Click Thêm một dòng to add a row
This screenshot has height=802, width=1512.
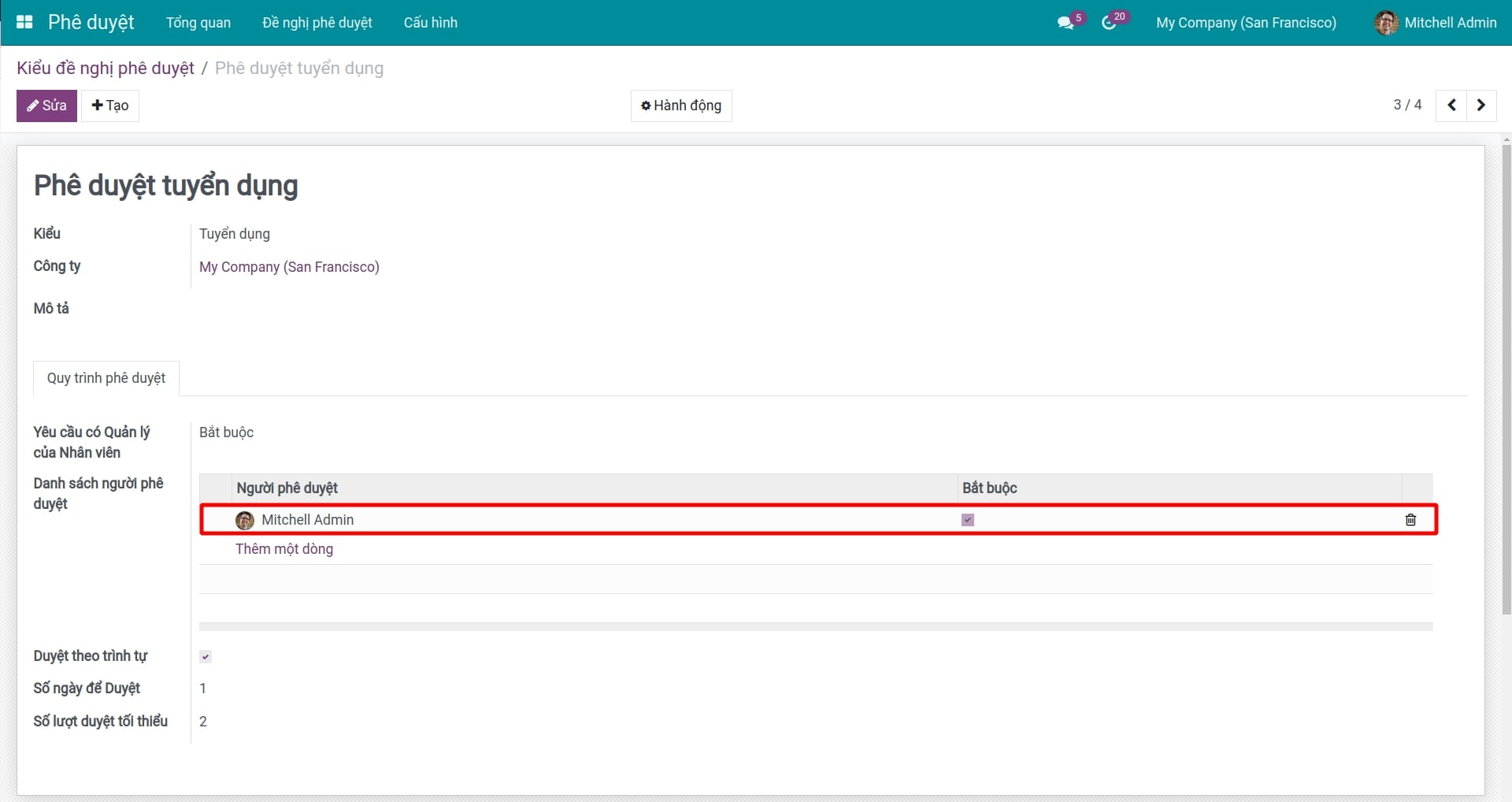[284, 549]
